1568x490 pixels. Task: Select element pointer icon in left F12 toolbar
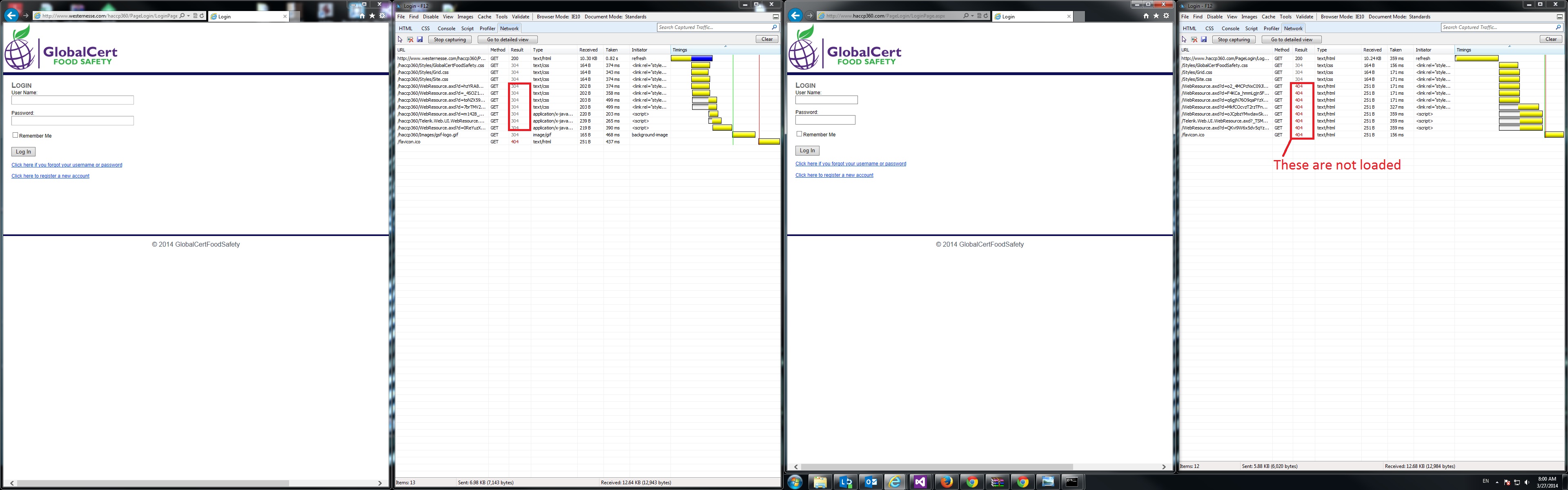400,40
